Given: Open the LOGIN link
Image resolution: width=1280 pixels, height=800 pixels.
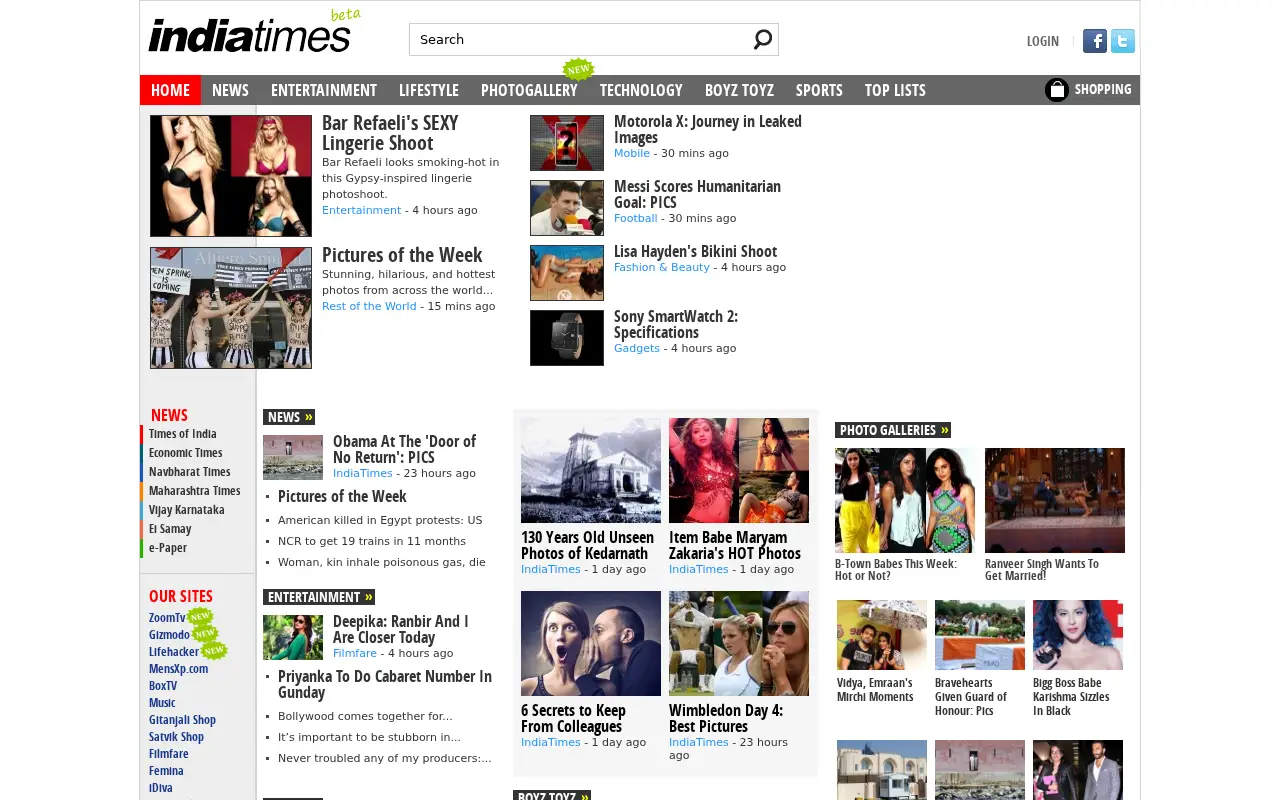Looking at the screenshot, I should pyautogui.click(x=1042, y=41).
